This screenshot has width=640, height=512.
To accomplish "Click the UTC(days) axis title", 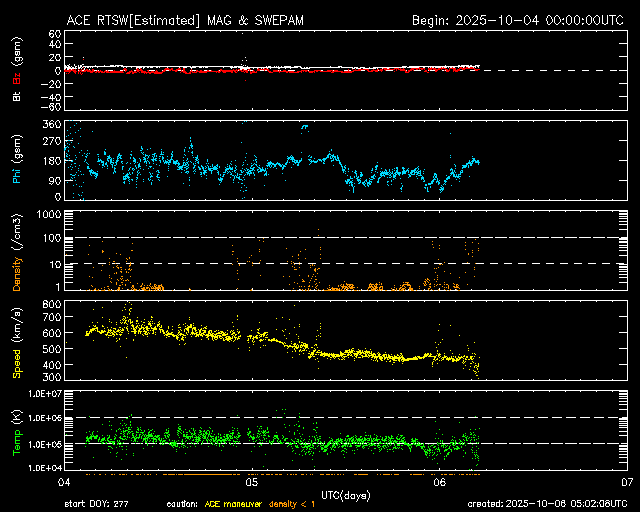I will 345,493.
